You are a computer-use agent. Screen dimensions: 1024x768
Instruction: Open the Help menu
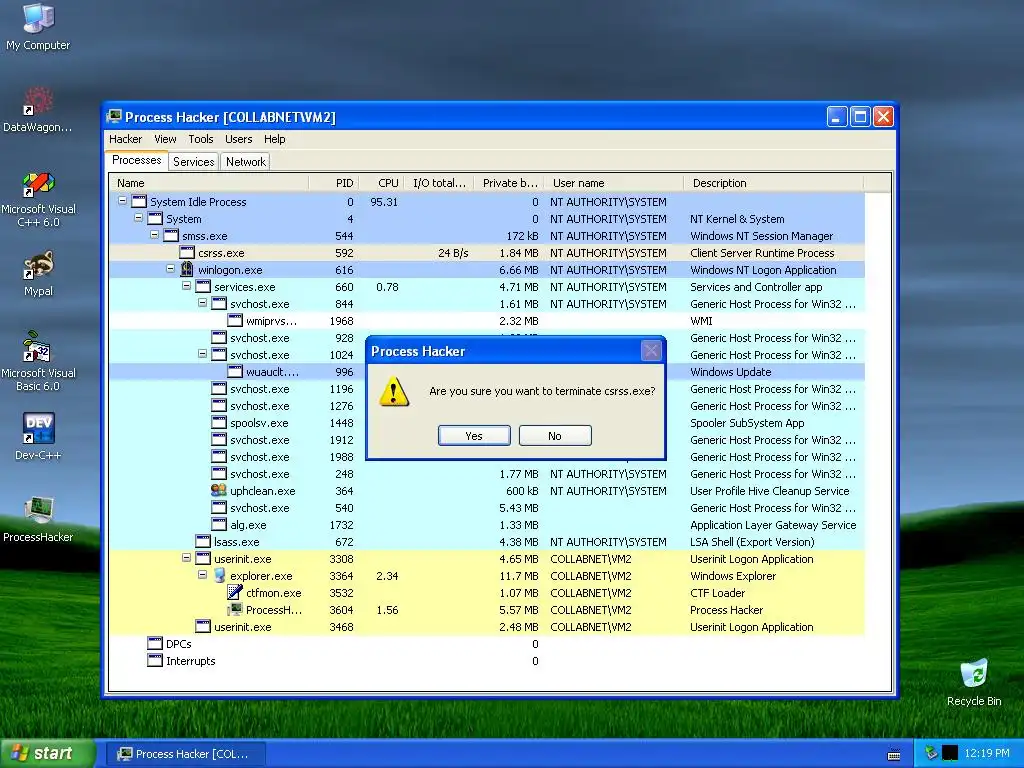tap(274, 139)
